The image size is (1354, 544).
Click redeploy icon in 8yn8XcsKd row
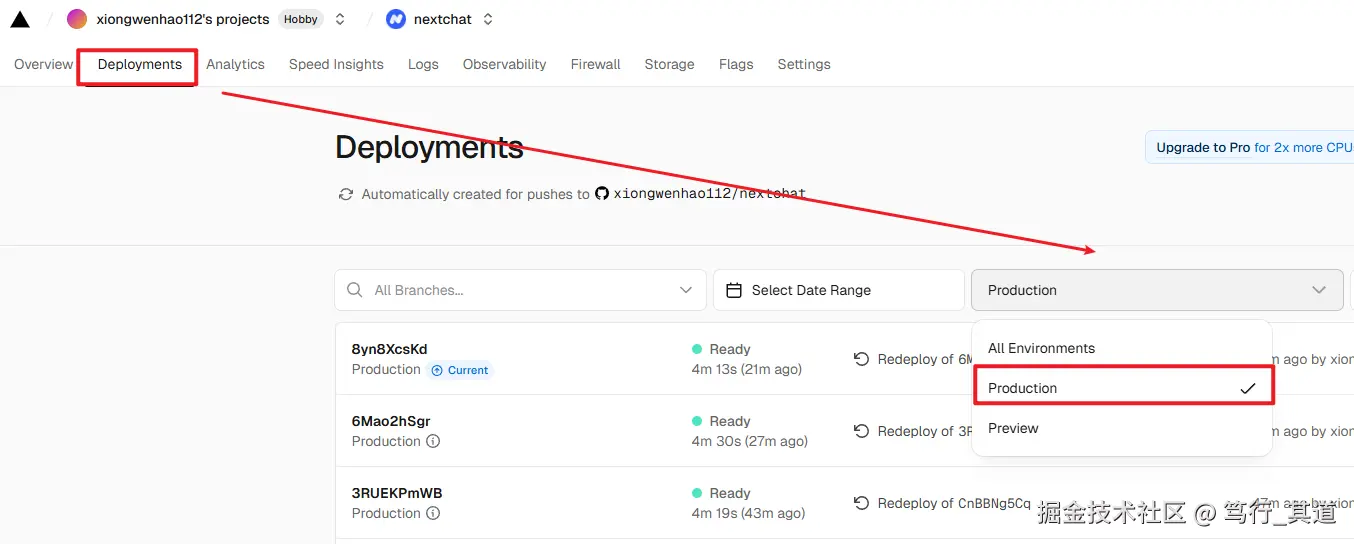(x=861, y=359)
